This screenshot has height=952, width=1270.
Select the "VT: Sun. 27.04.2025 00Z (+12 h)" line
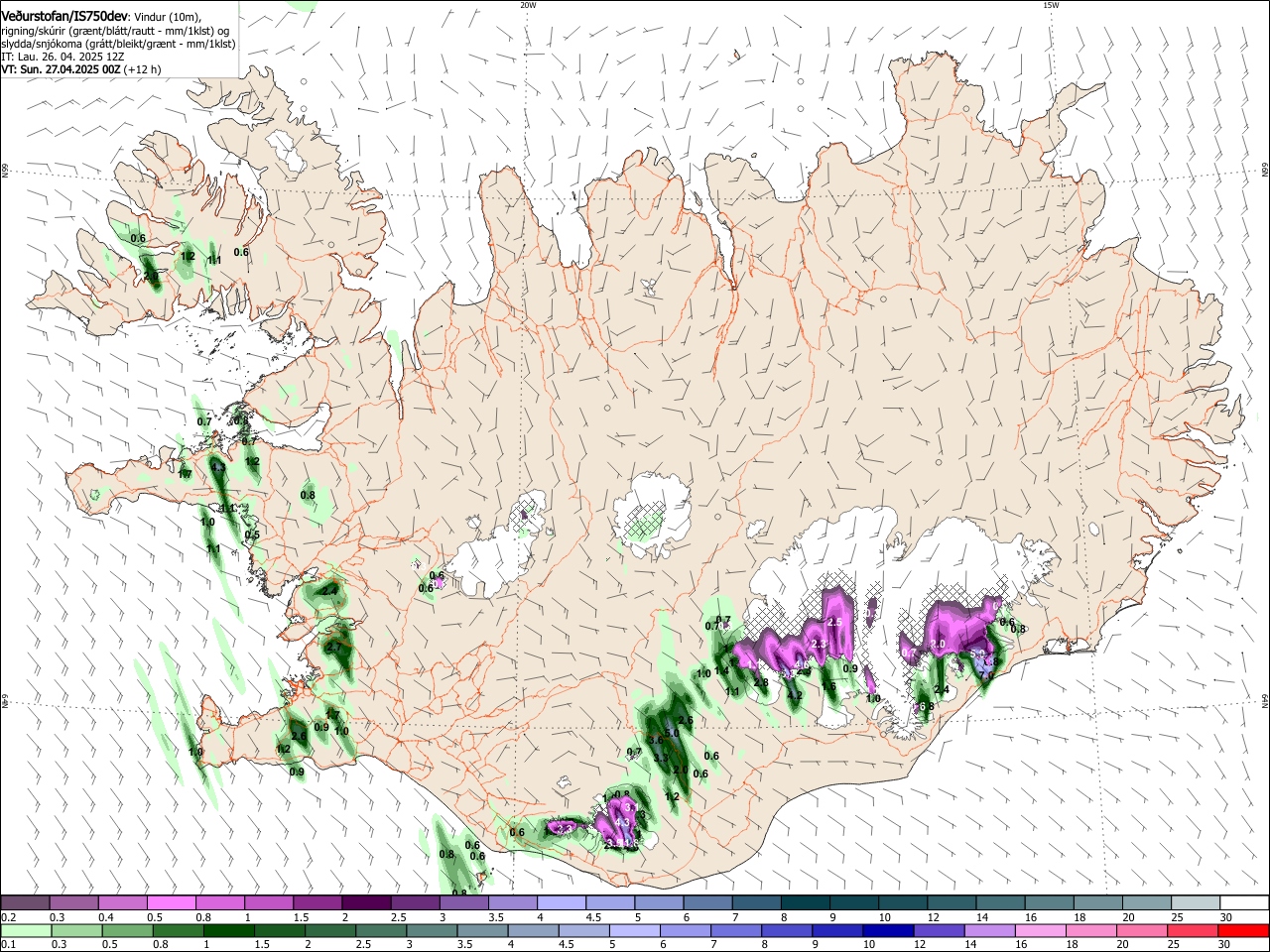pos(81,70)
